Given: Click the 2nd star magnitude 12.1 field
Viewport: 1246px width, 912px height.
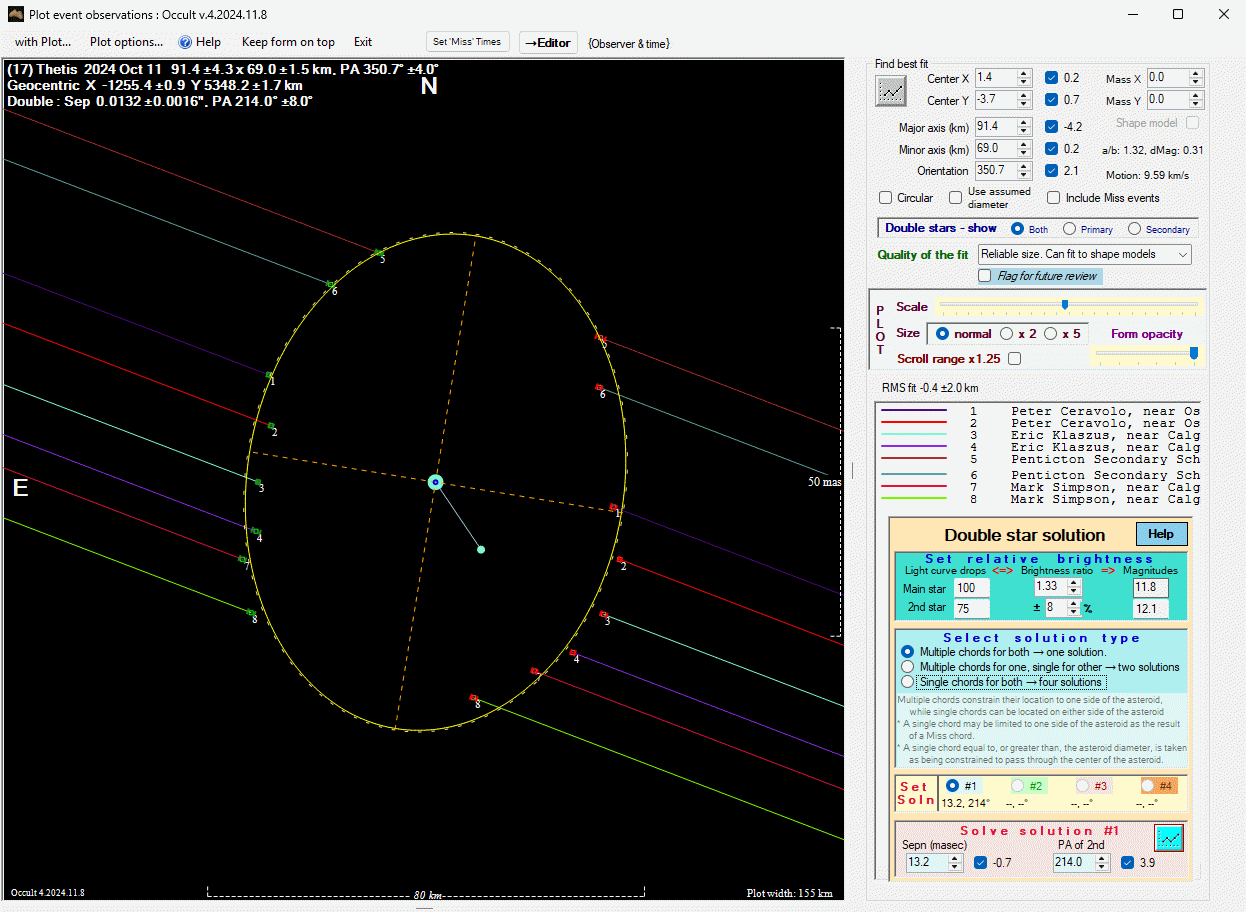Looking at the screenshot, I should pos(1152,608).
